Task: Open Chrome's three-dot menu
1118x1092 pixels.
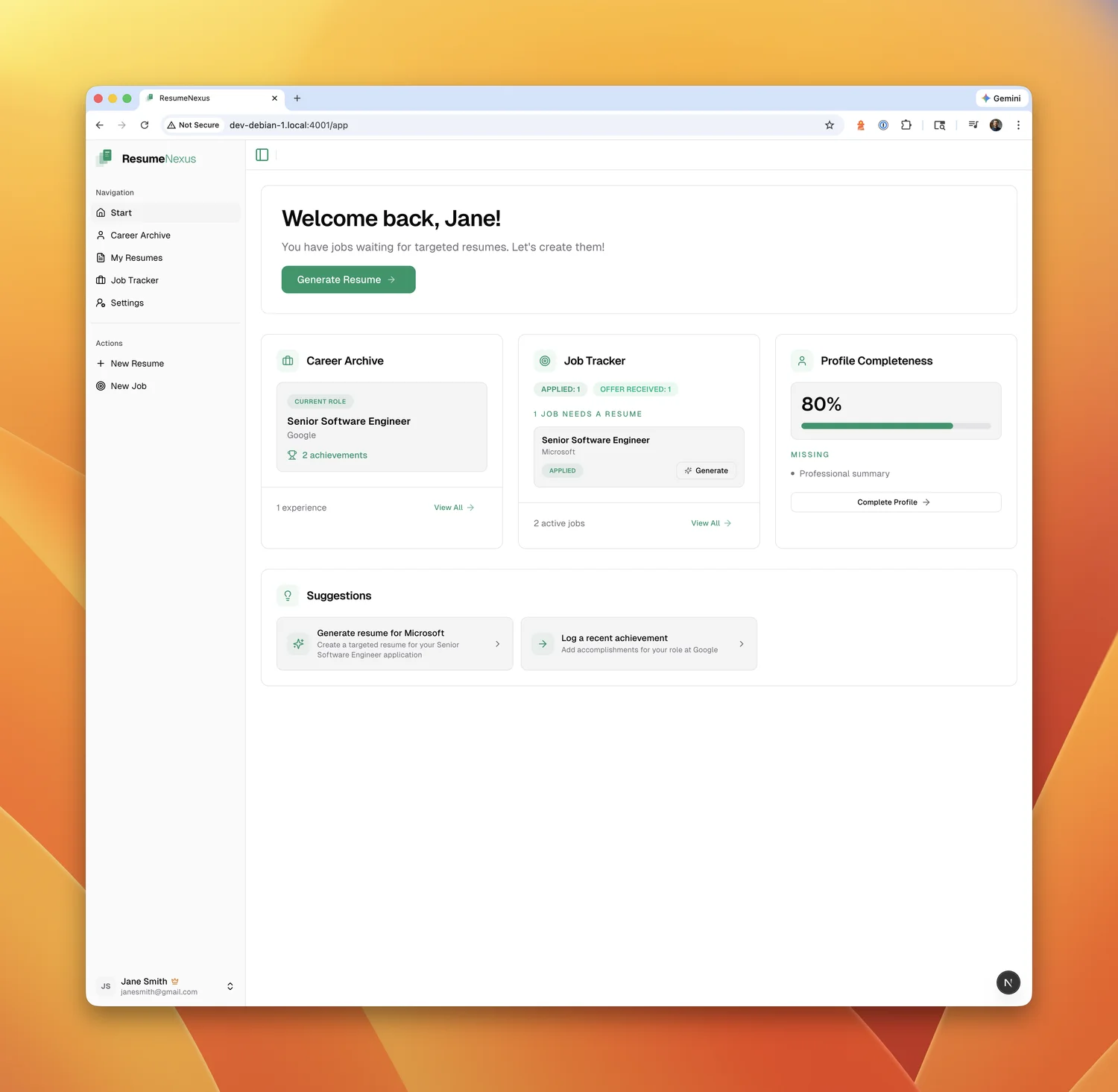Action: 1018,125
